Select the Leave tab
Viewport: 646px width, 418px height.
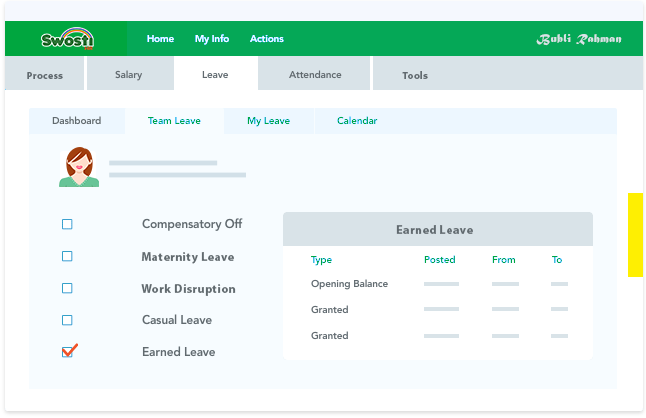216,74
